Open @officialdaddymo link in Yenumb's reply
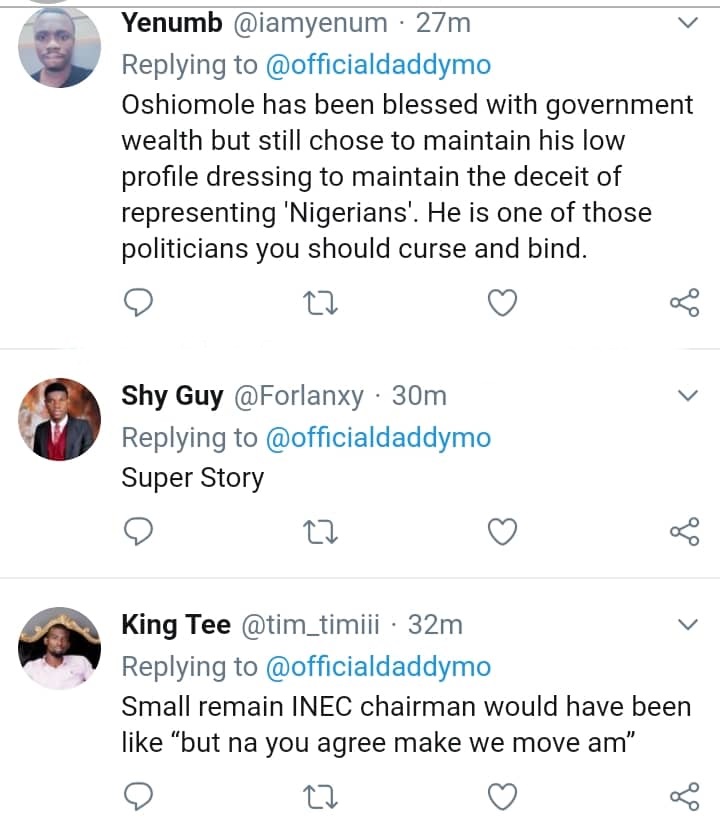720x826 pixels. coord(376,65)
